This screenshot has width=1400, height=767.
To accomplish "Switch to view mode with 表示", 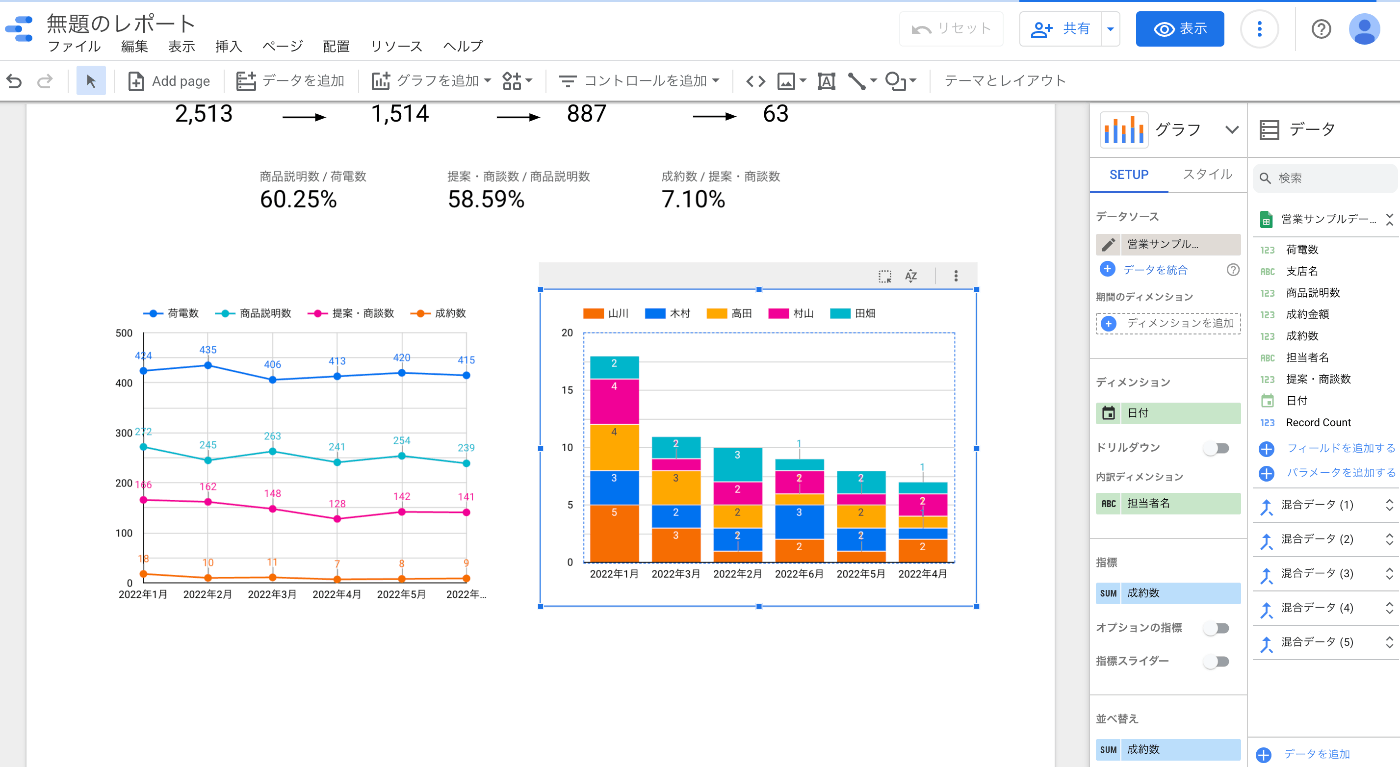I will pos(1180,29).
